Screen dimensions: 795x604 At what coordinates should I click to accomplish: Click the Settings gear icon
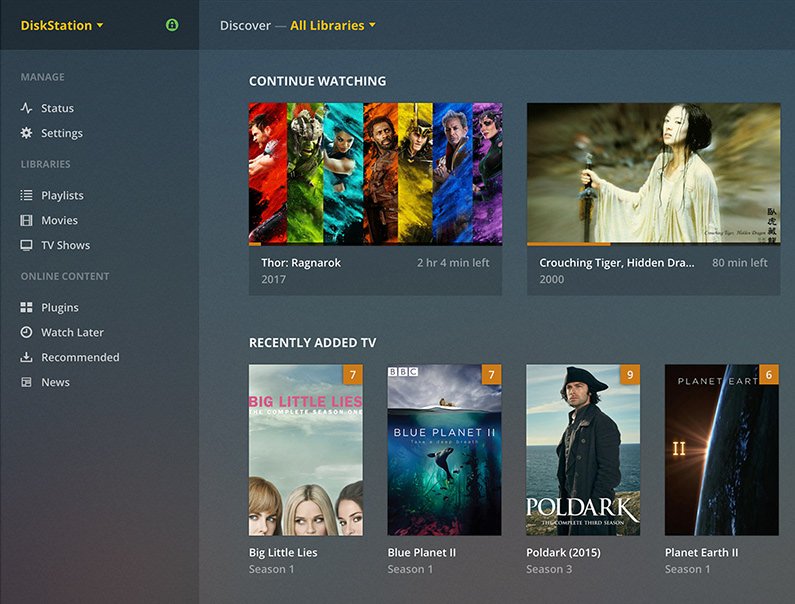26,133
